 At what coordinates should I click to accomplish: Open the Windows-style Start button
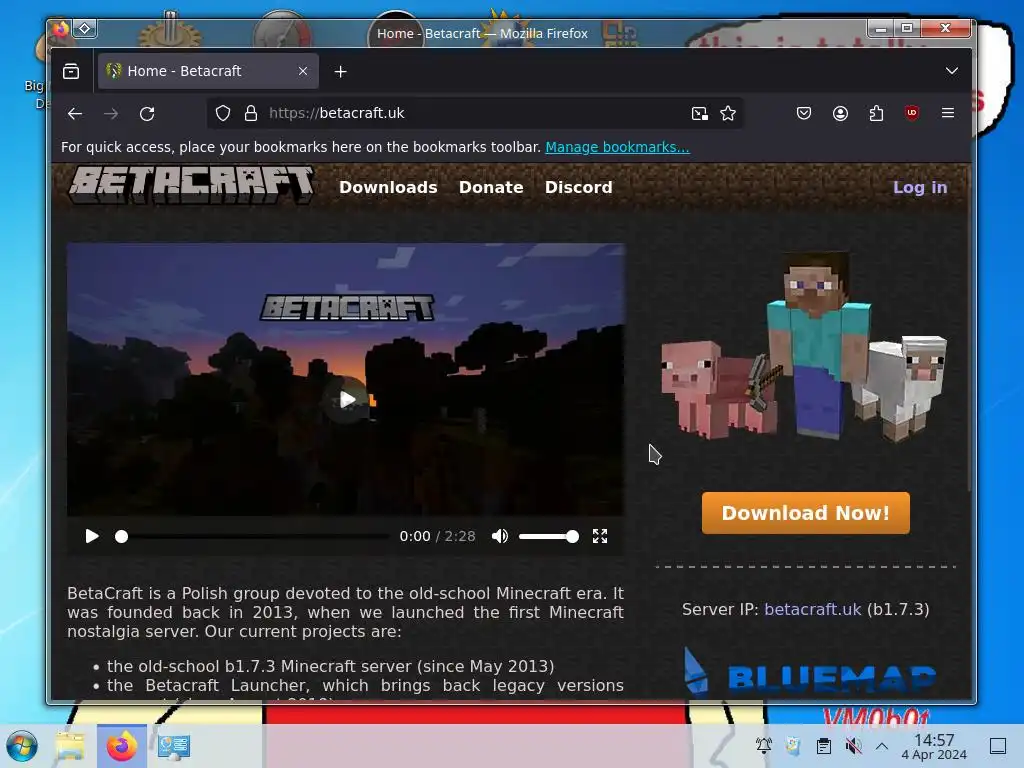[x=21, y=746]
